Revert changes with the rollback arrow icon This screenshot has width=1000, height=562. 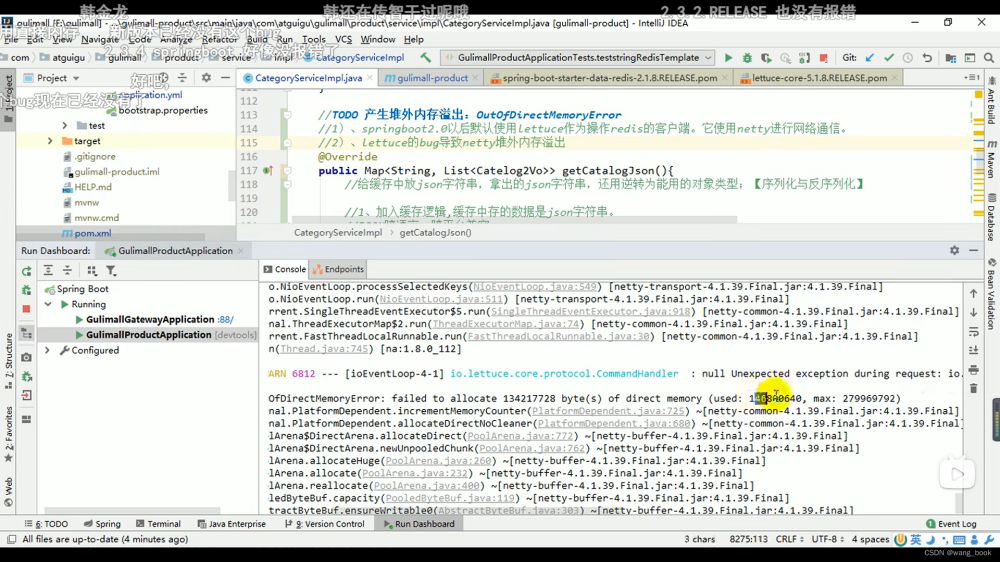click(927, 57)
